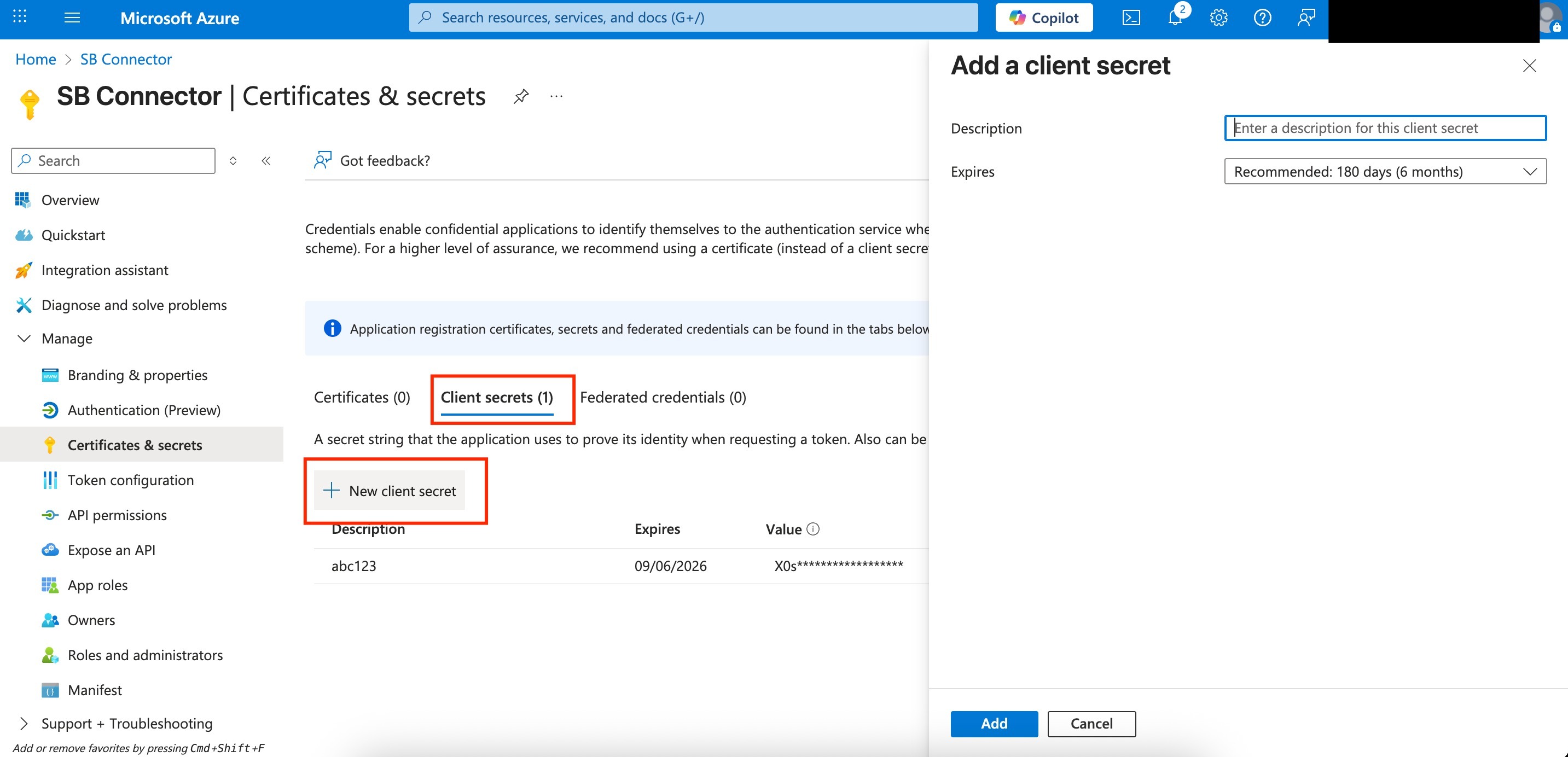The image size is (1568, 757).
Task: Click the Add button
Action: (994, 724)
